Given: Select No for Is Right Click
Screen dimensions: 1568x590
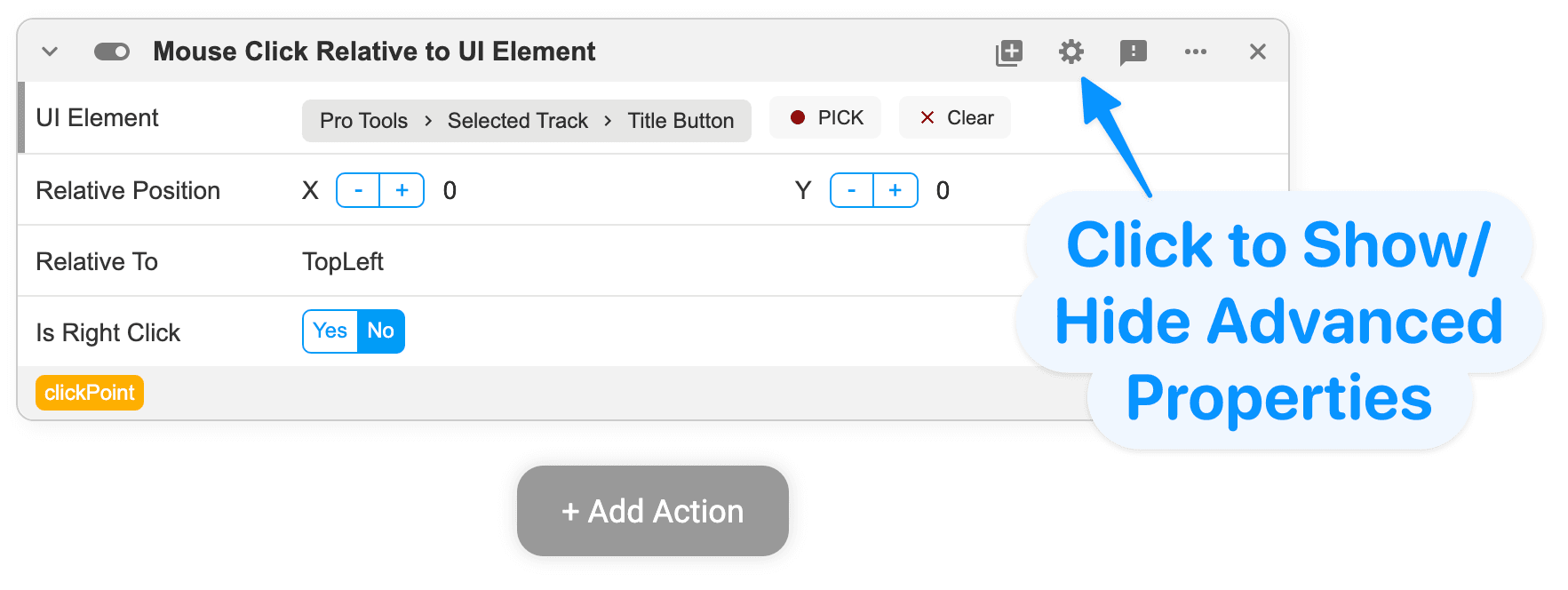Looking at the screenshot, I should tap(381, 331).
